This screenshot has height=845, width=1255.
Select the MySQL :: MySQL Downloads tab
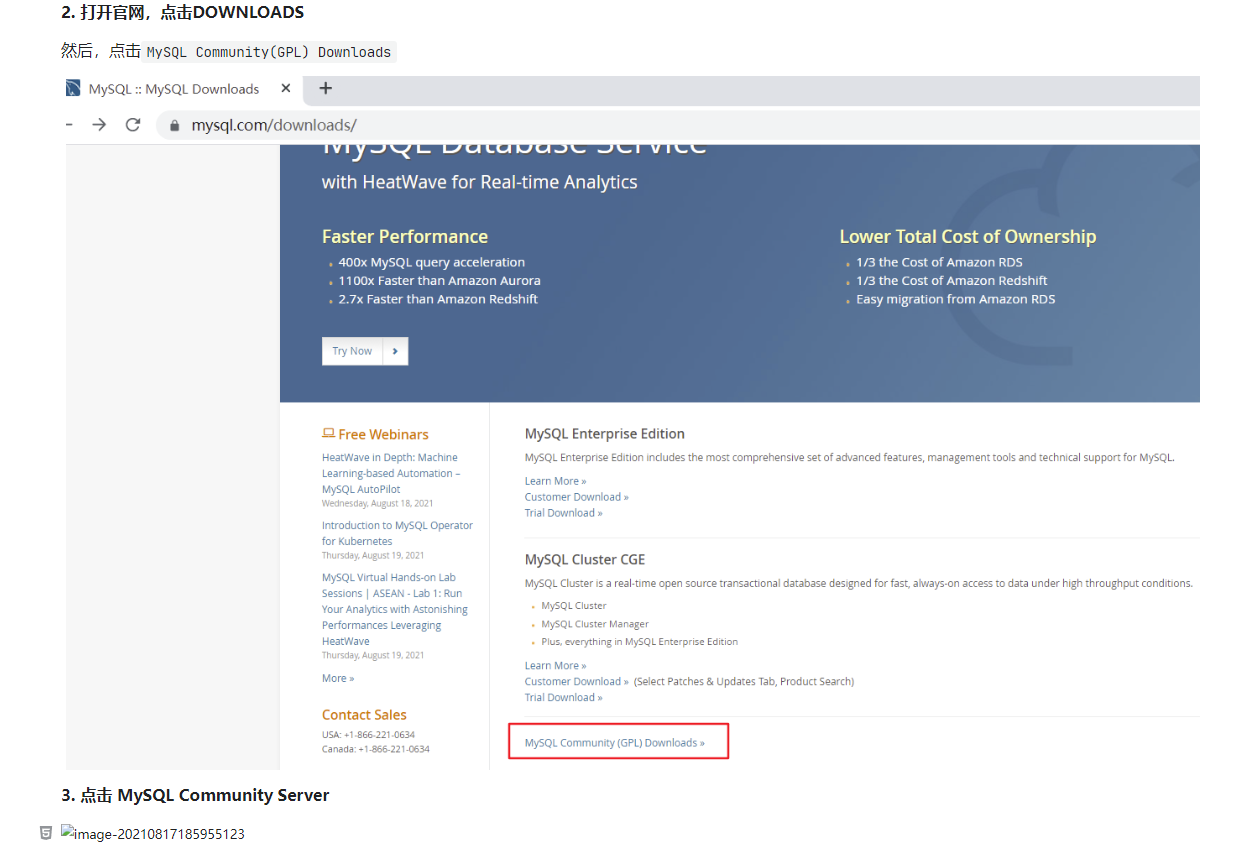tap(174, 89)
